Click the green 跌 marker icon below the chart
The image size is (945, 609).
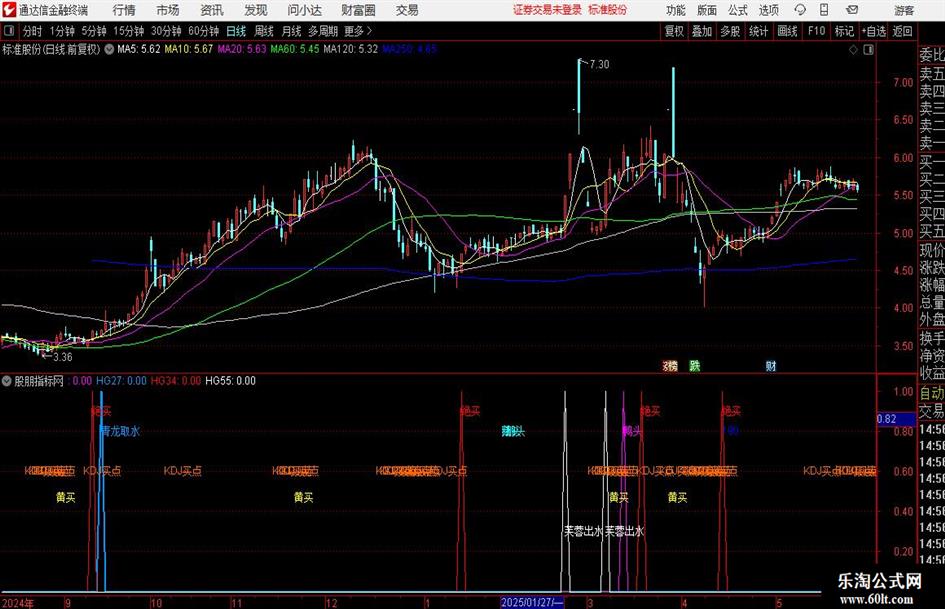(695, 365)
